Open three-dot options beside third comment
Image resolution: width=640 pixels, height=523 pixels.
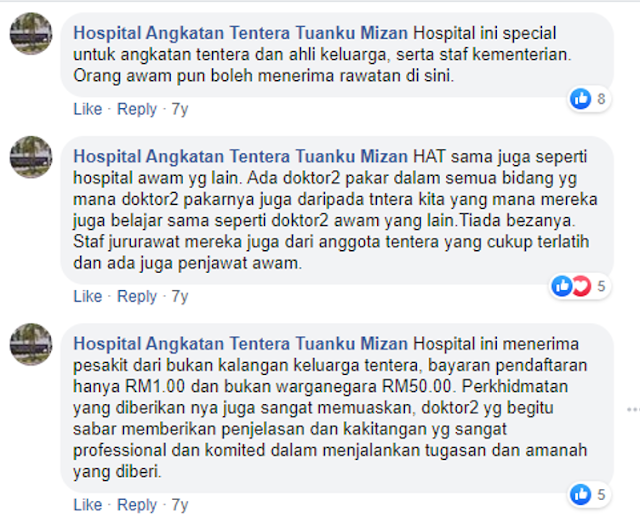pos(633,409)
